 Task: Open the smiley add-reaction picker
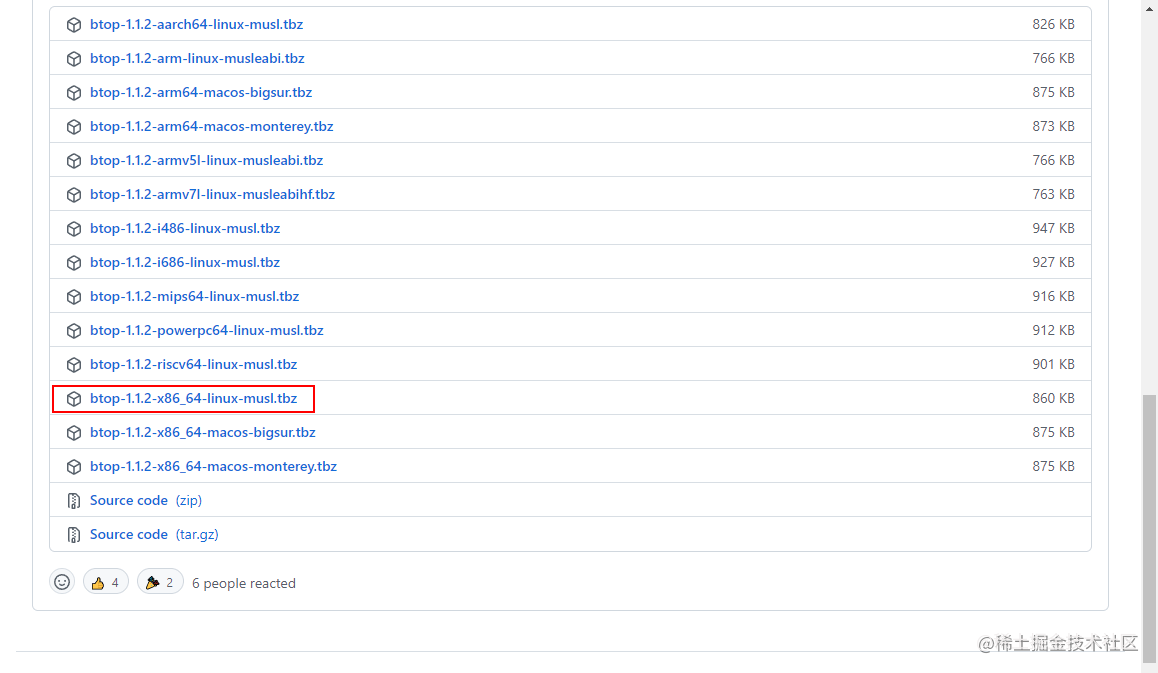[x=62, y=582]
